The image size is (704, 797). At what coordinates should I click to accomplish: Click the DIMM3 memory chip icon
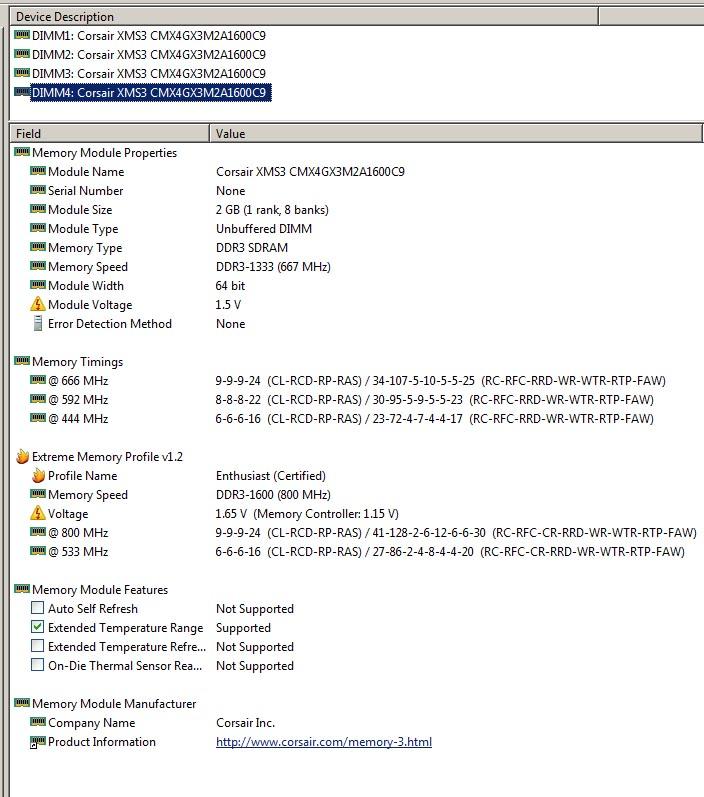[22, 73]
